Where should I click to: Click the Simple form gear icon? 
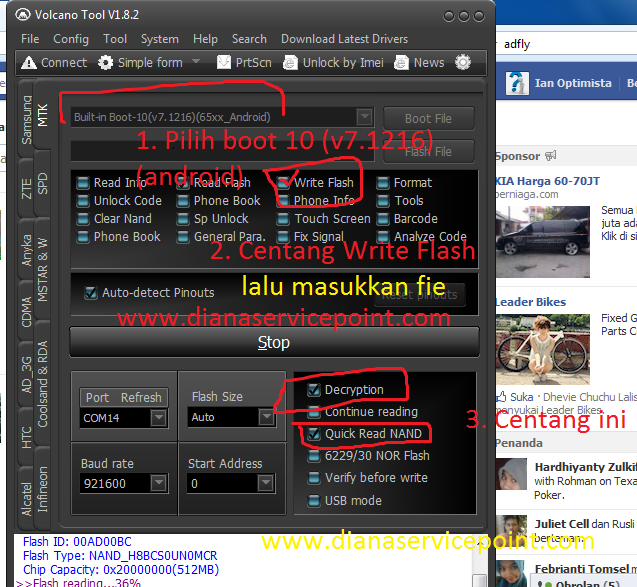coord(105,63)
